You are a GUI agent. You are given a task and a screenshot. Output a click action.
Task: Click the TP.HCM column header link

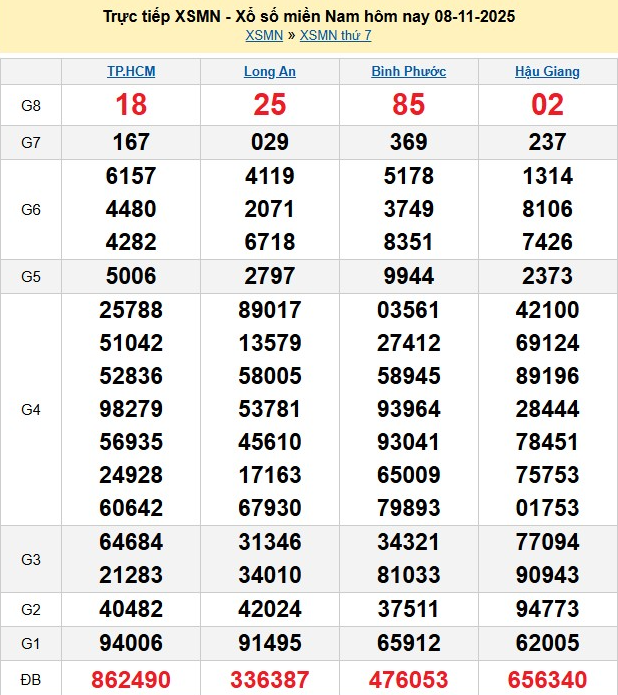click(x=131, y=72)
